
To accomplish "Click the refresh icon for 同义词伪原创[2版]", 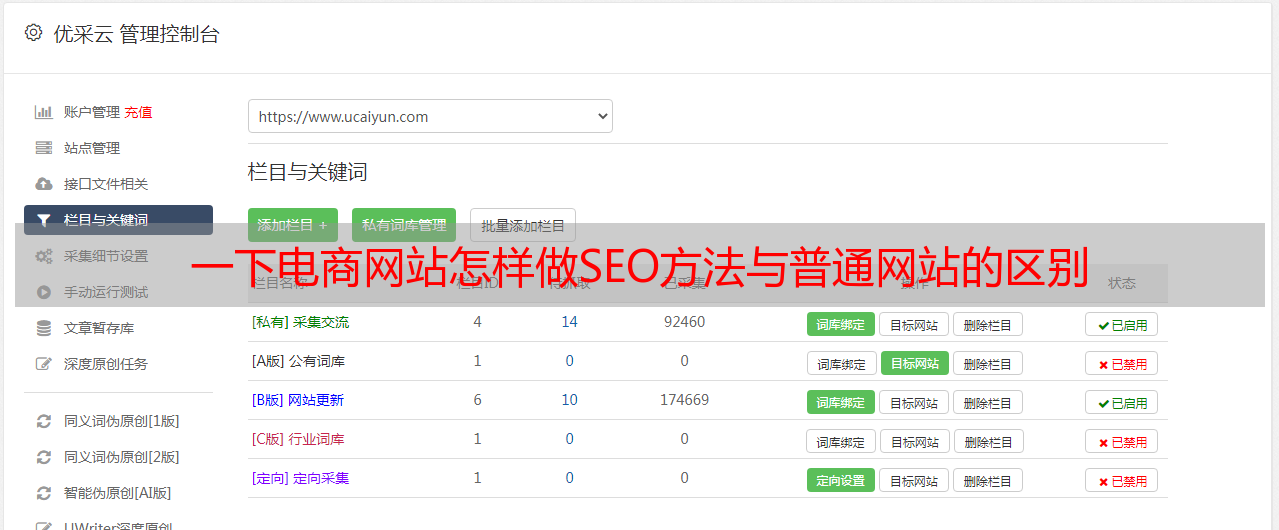I will [x=44, y=457].
